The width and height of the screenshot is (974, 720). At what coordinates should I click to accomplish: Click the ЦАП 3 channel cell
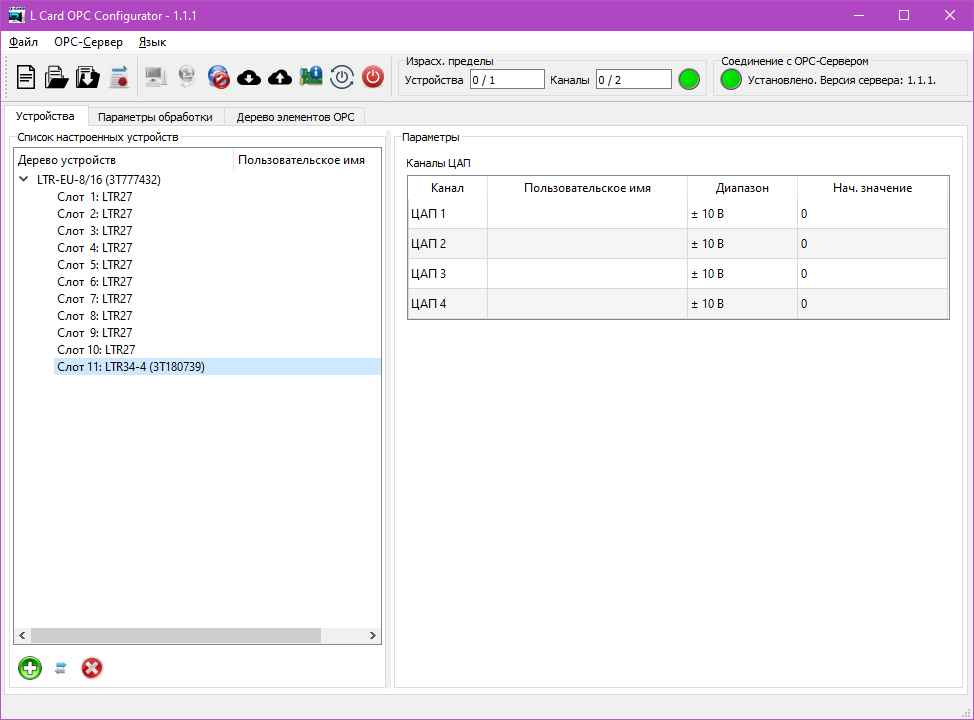[x=448, y=273]
